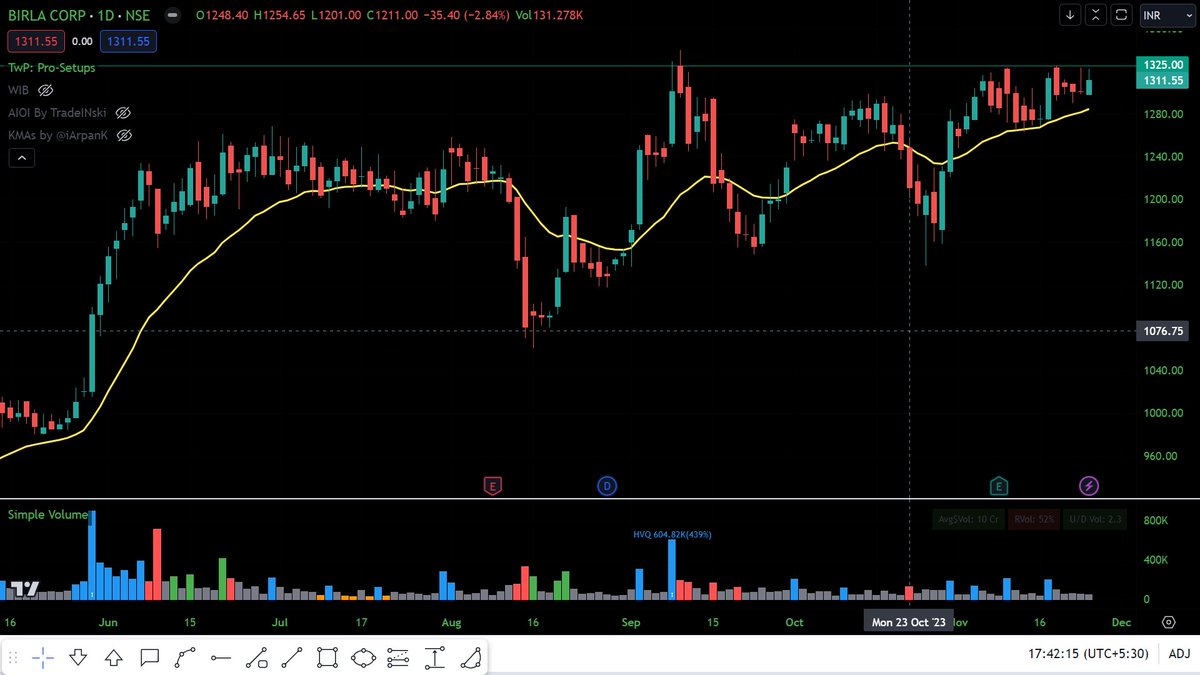
Task: Select the info line tool
Action: click(257, 657)
